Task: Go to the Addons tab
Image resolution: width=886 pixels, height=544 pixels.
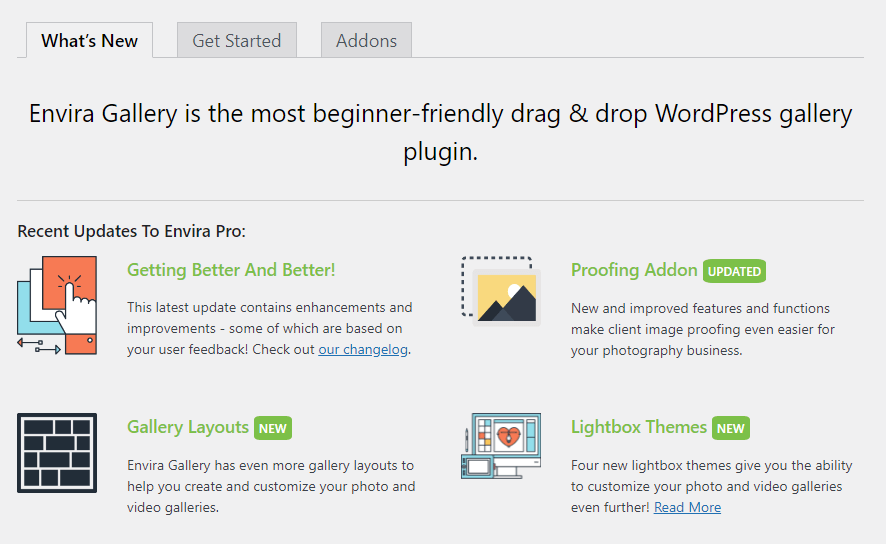Action: (366, 41)
